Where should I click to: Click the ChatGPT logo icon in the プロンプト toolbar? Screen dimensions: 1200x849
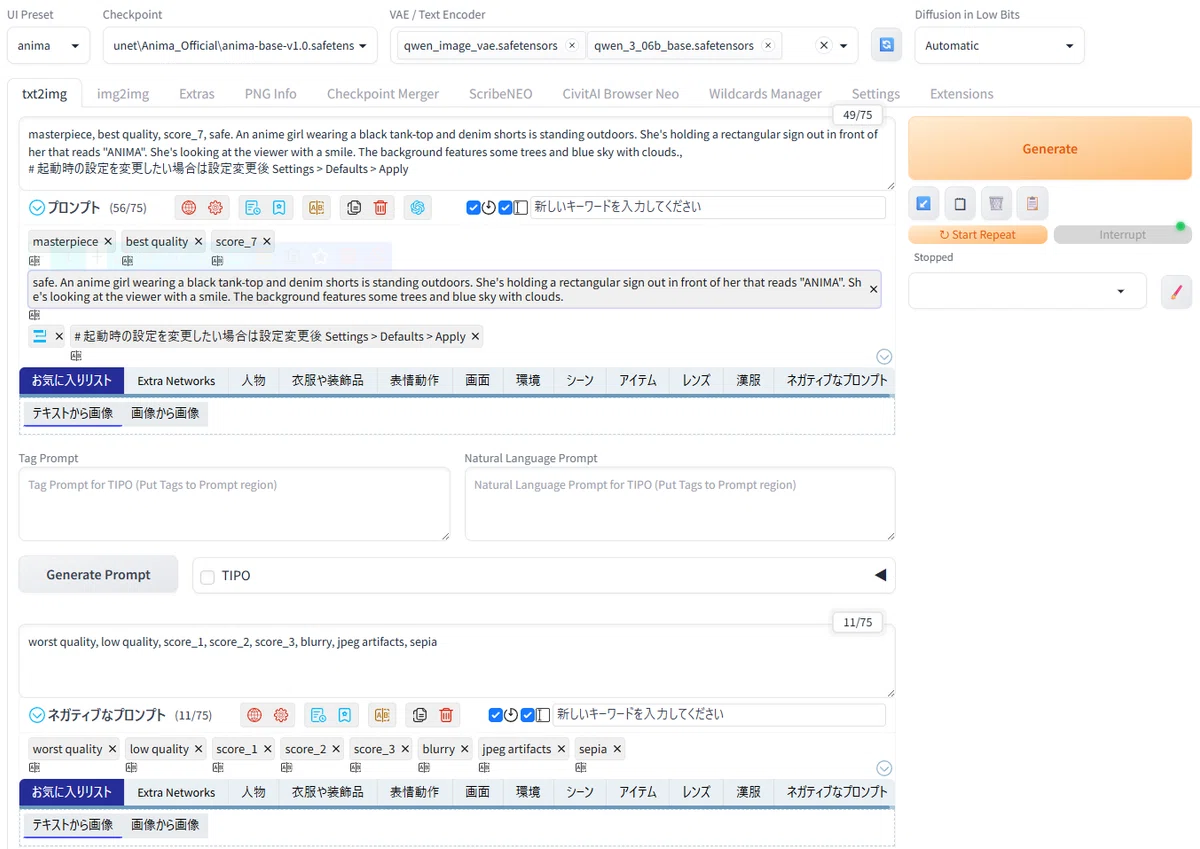[418, 208]
